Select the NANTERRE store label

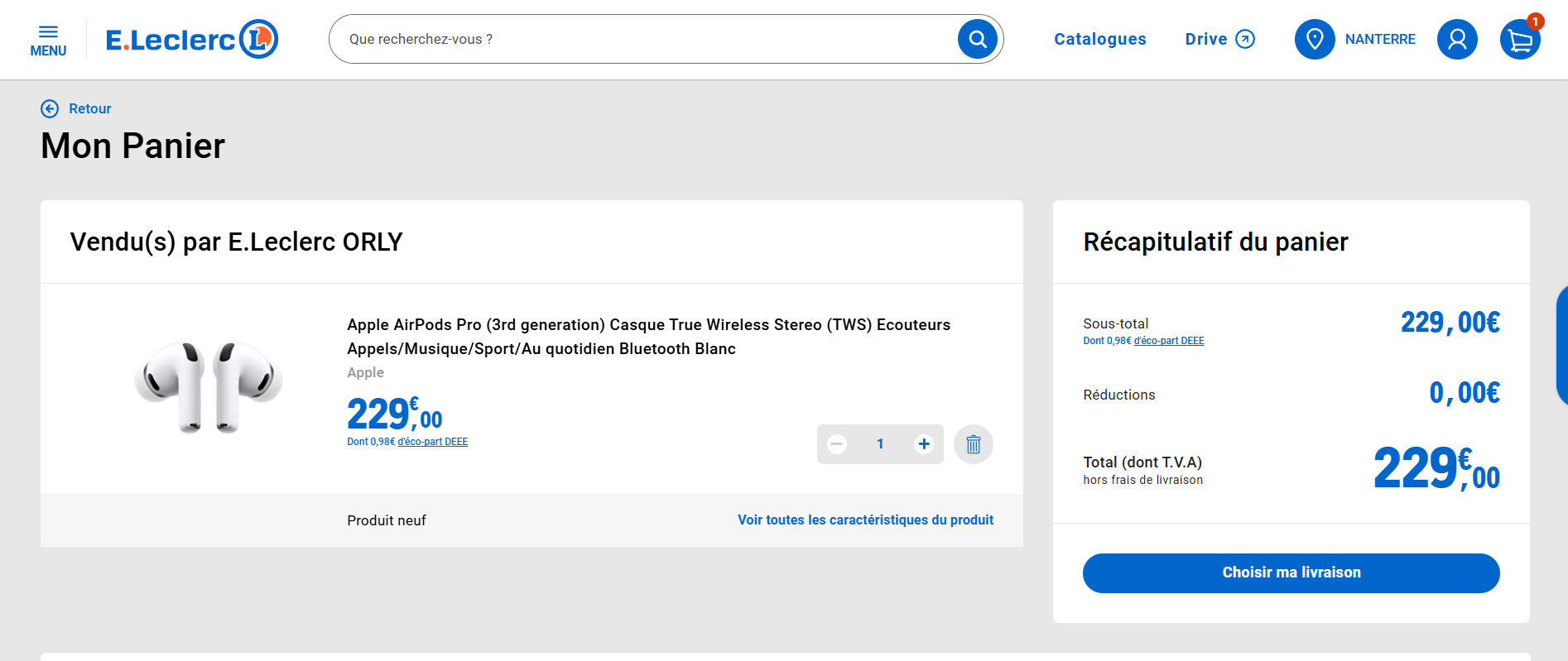coord(1380,39)
